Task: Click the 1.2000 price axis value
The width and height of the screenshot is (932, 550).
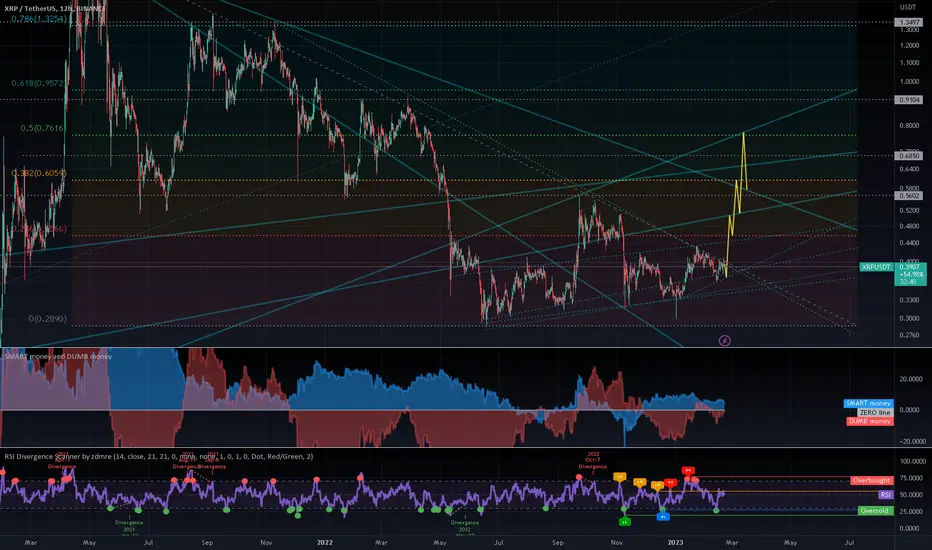Action: pyautogui.click(x=909, y=46)
